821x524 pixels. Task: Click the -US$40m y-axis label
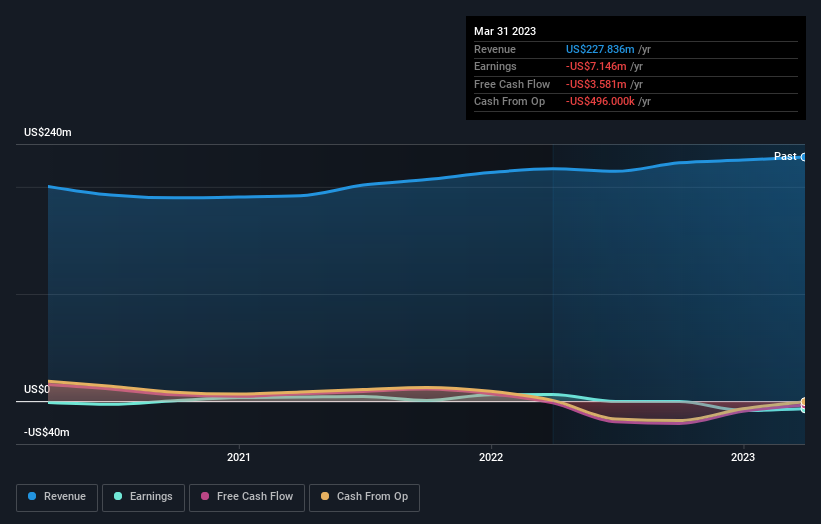coord(47,432)
